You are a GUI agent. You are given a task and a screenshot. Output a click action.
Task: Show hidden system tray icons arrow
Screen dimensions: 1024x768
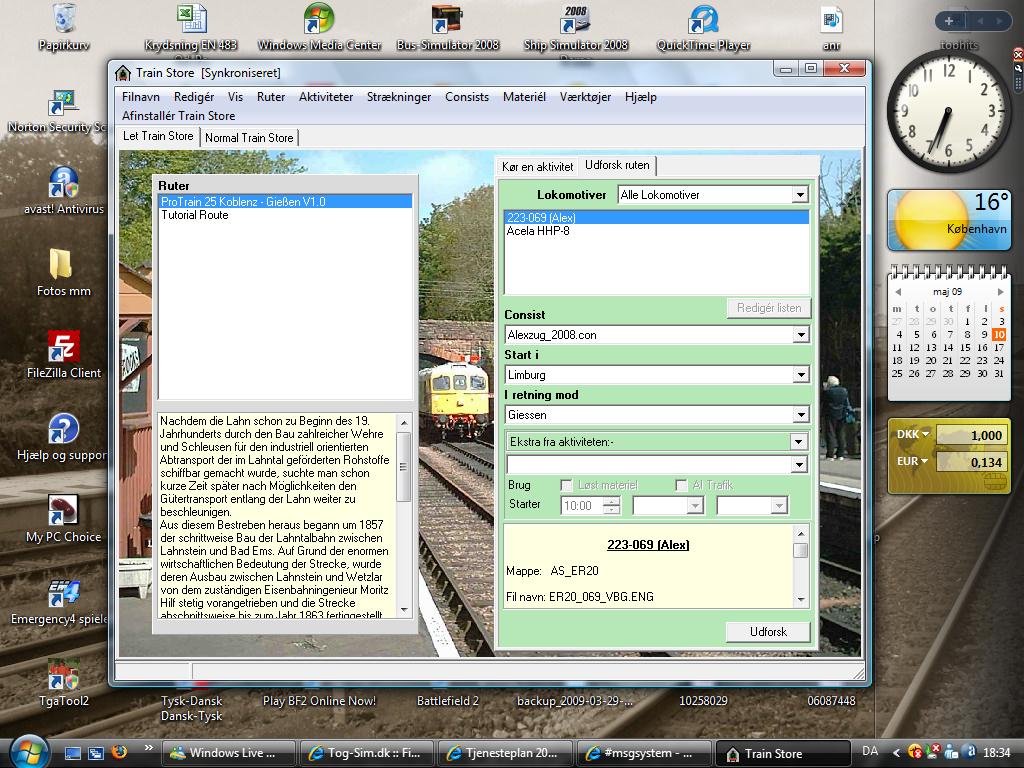coord(897,753)
